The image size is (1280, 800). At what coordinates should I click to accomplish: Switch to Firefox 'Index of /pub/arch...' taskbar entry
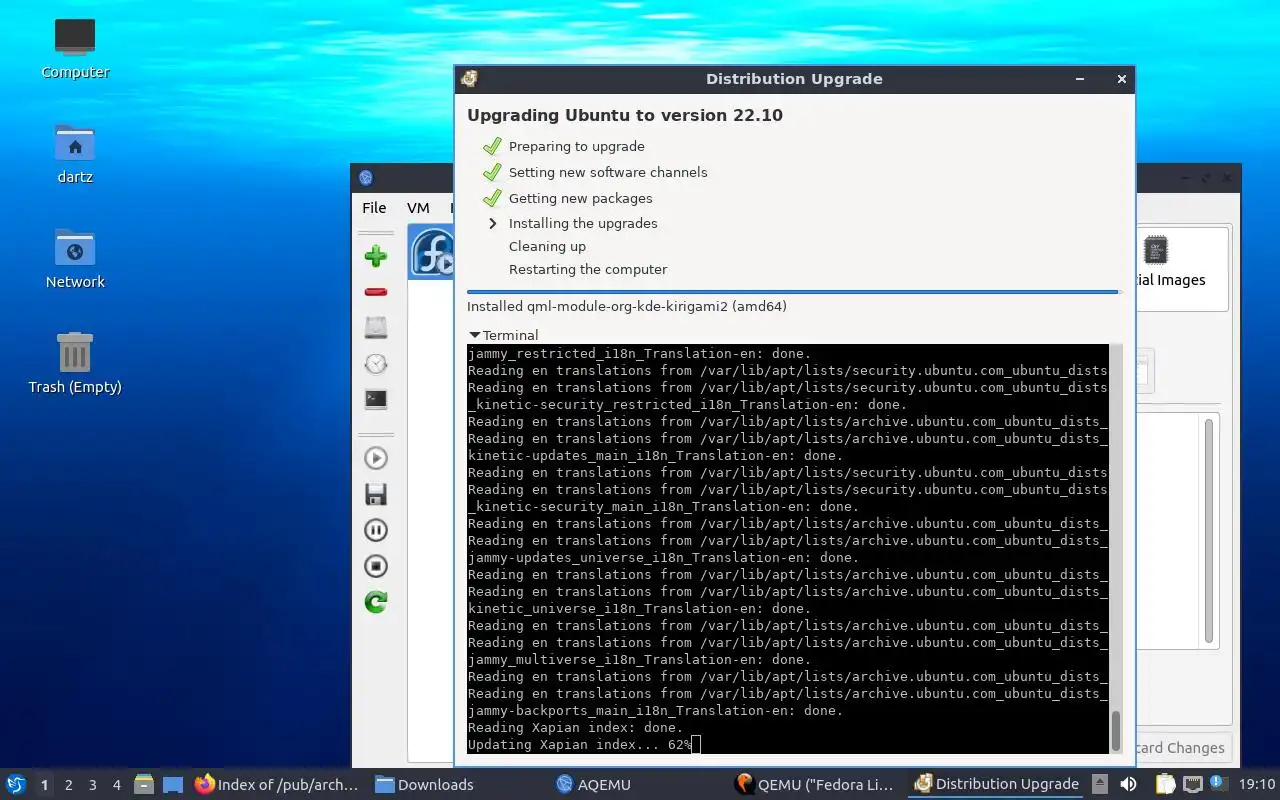pyautogui.click(x=277, y=785)
